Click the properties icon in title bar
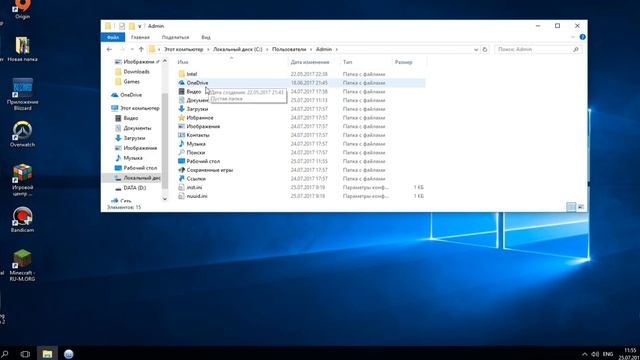Screen dimensions: 640x360 click(122, 26)
